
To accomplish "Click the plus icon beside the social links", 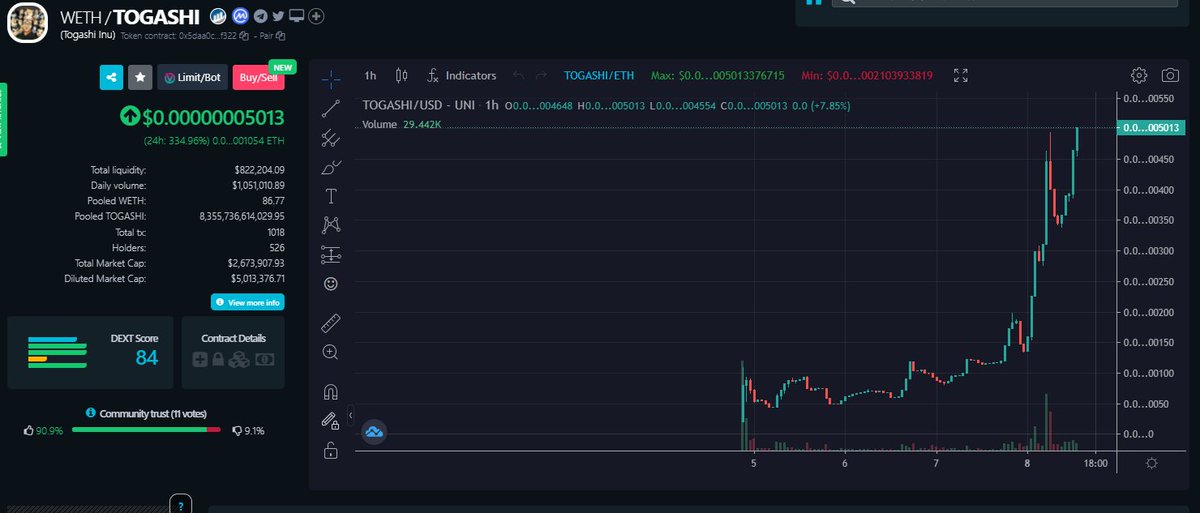I will click(316, 16).
